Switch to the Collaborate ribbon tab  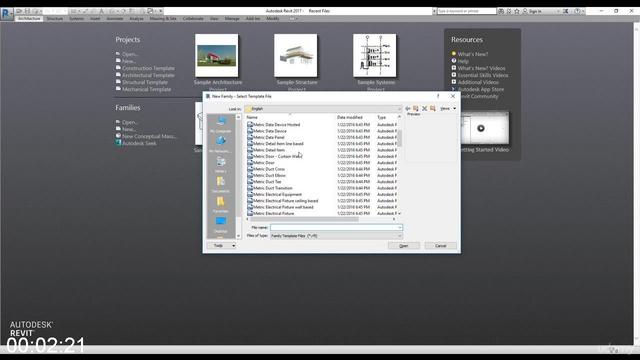pyautogui.click(x=193, y=19)
